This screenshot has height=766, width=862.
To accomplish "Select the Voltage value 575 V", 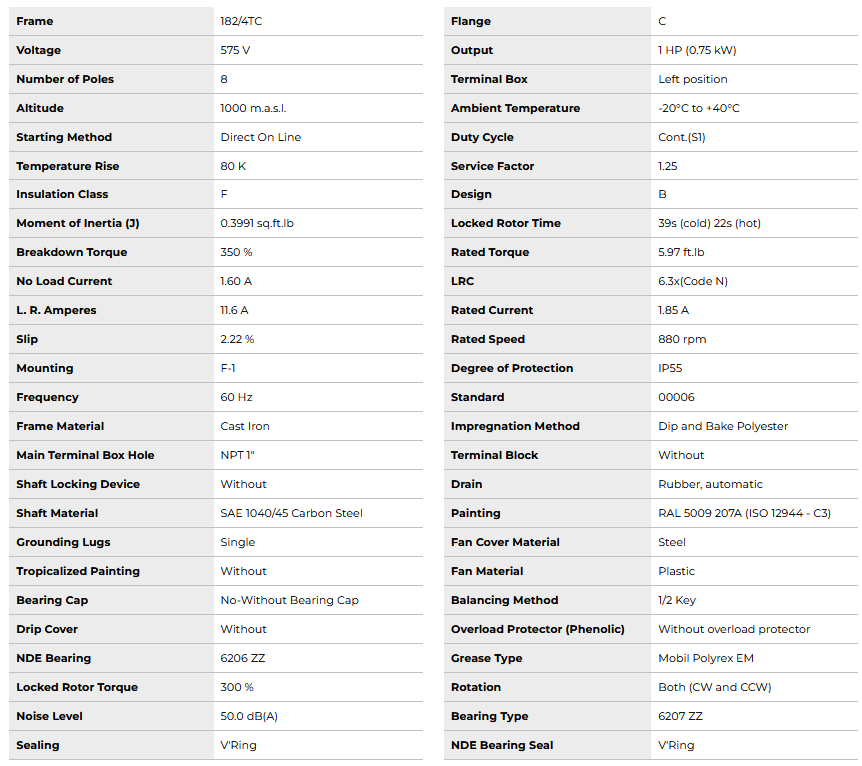I will click(236, 50).
